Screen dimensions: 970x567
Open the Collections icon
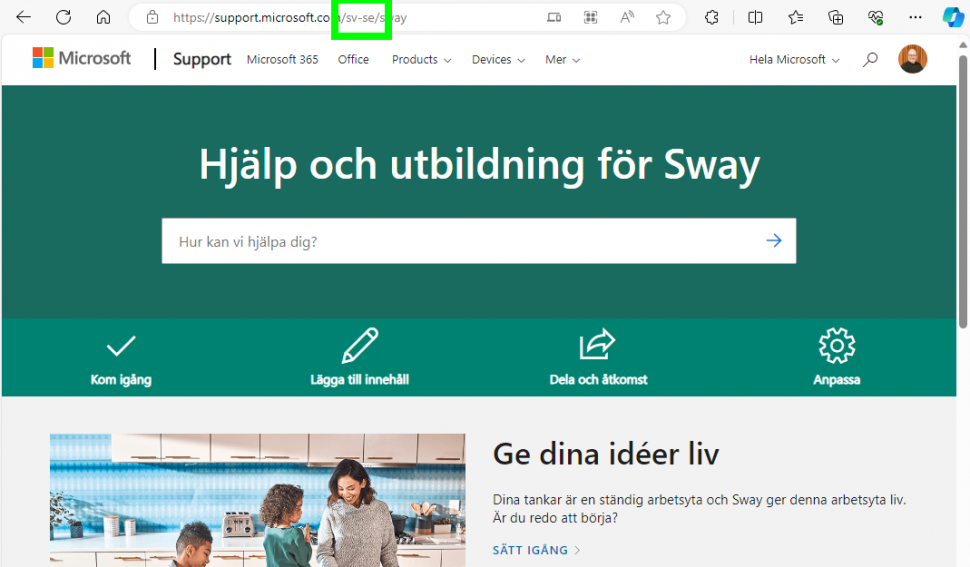pyautogui.click(x=835, y=17)
